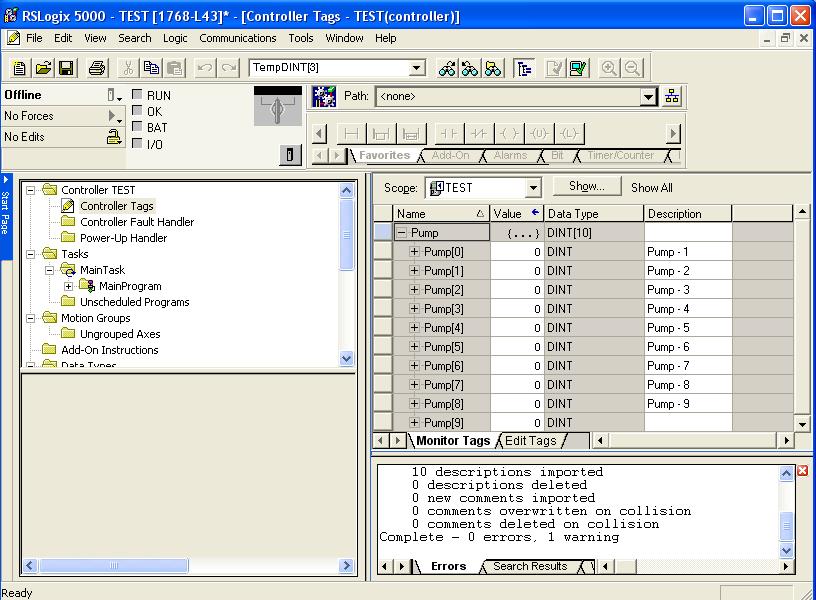Expand the Pump[5] tag row

[x=414, y=347]
